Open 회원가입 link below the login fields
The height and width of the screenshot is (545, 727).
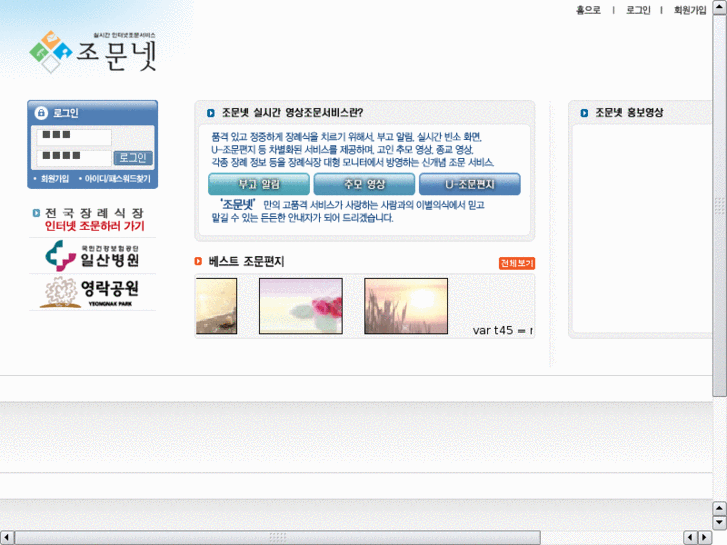(55, 179)
